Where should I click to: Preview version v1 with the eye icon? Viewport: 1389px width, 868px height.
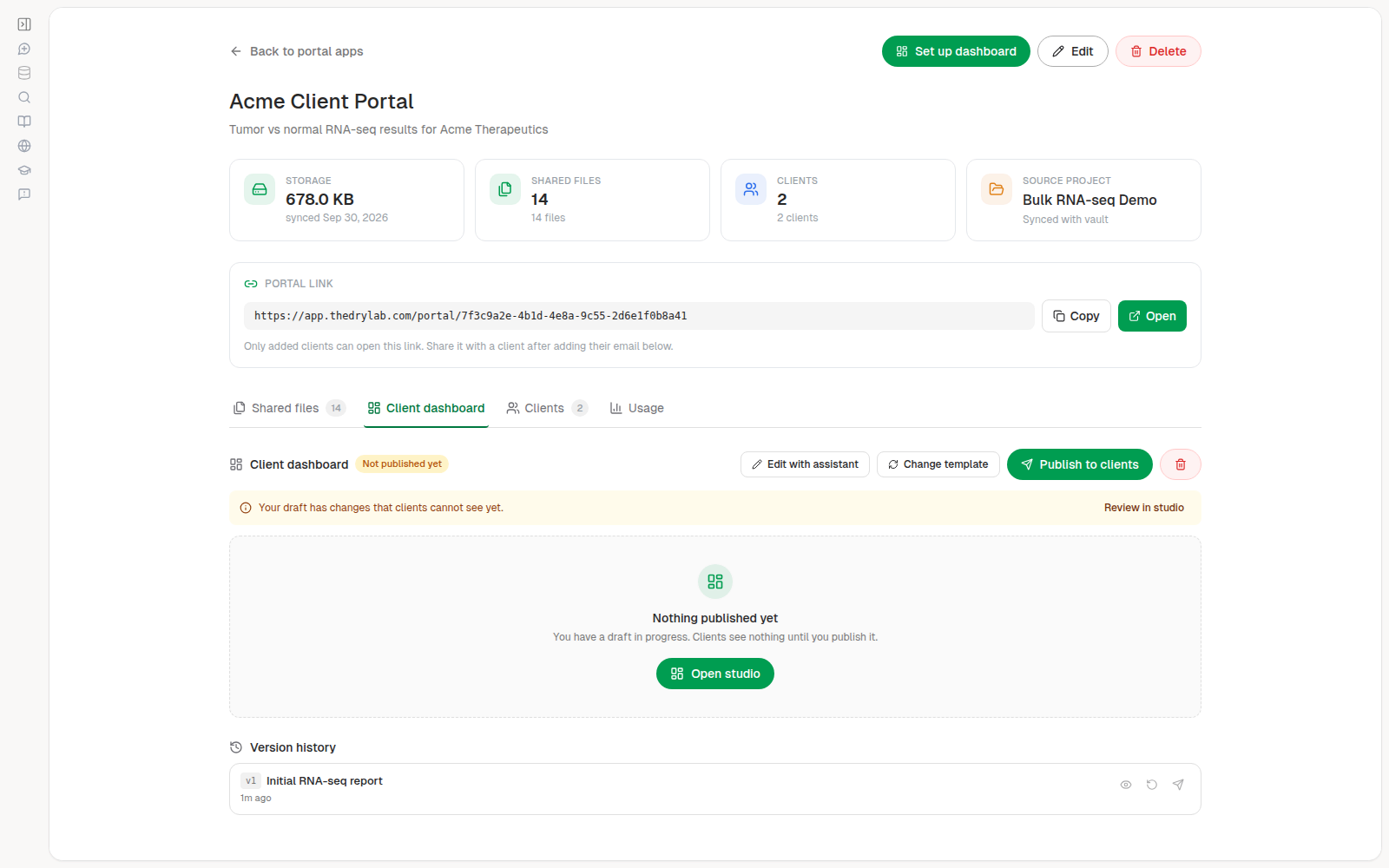(x=1126, y=785)
